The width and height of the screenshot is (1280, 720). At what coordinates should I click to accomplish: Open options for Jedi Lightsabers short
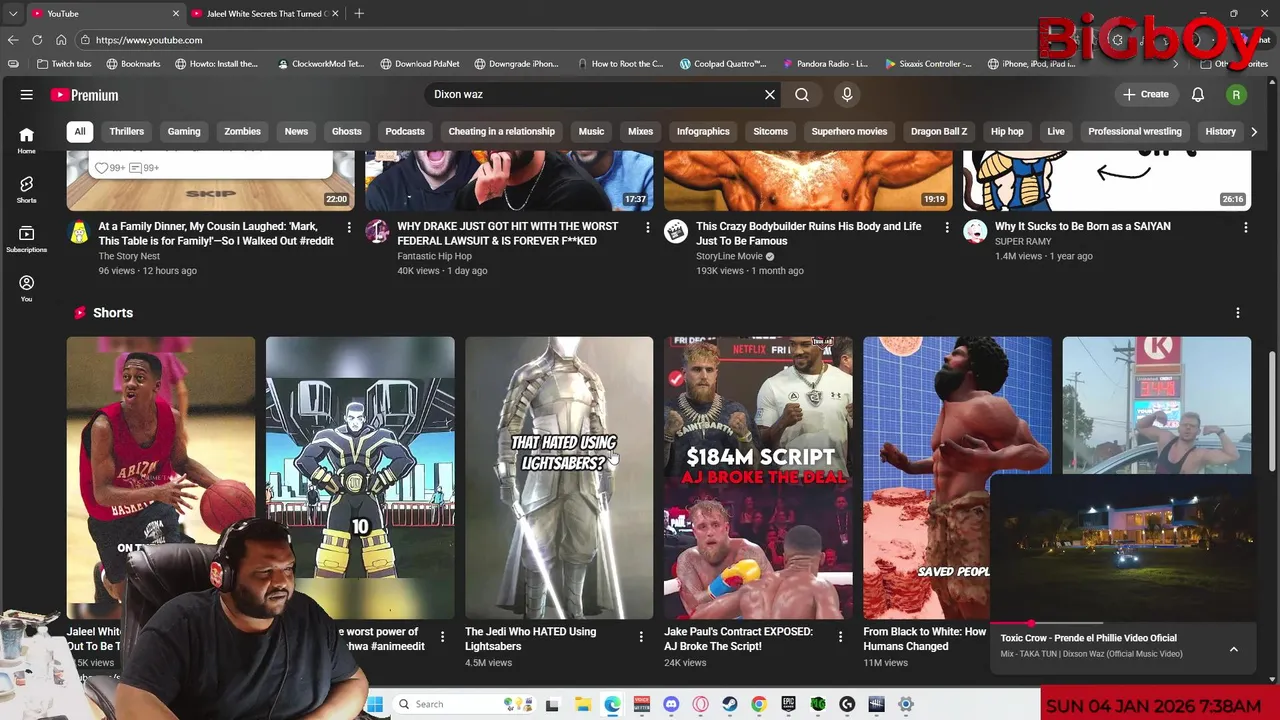(x=641, y=637)
